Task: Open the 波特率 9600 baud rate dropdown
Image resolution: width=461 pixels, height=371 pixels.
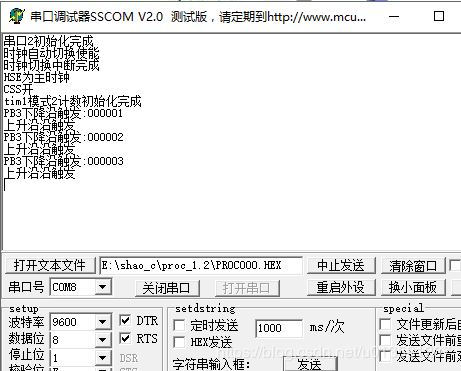Action: pyautogui.click(x=102, y=322)
